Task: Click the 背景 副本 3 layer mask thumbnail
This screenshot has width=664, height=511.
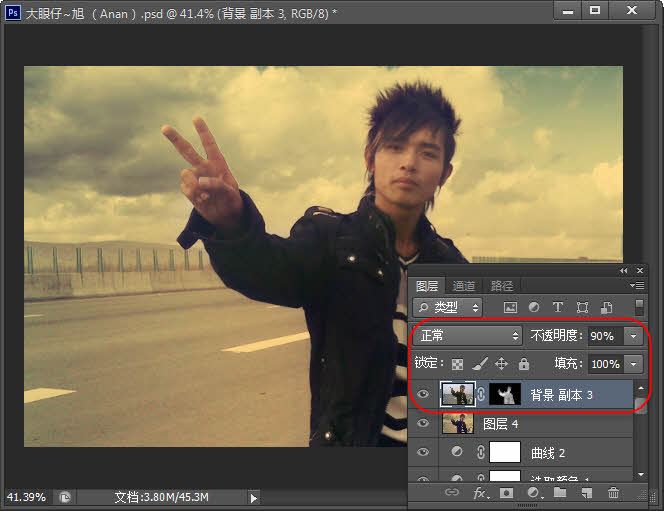Action: click(x=505, y=395)
